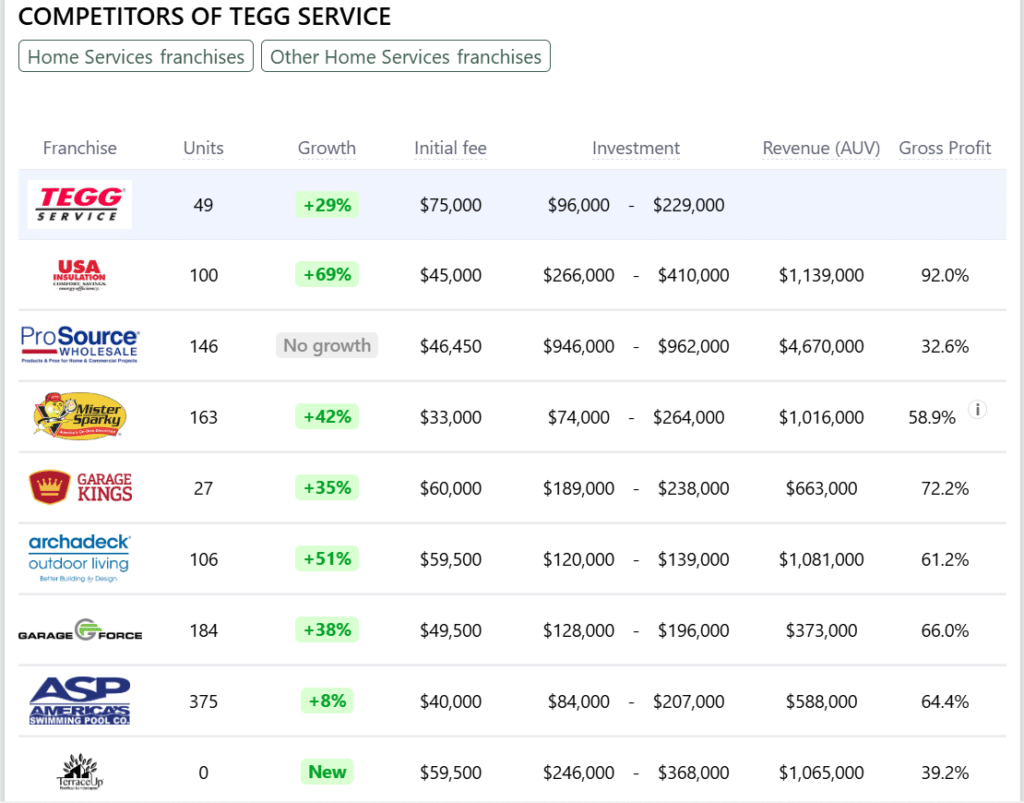This screenshot has width=1024, height=803.
Task: Select the $75,000 initial fee cell
Action: tap(451, 205)
